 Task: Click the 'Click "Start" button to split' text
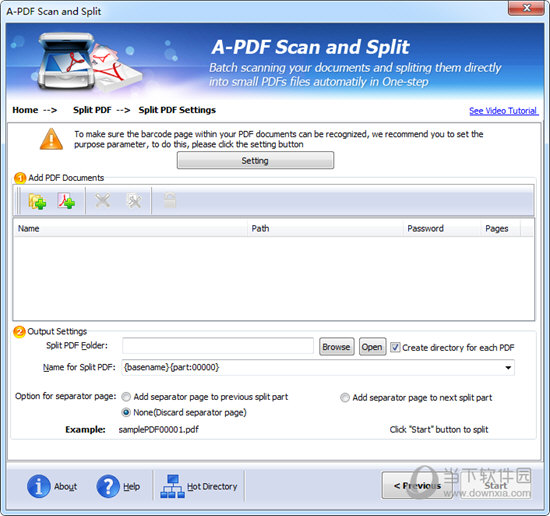[439, 430]
